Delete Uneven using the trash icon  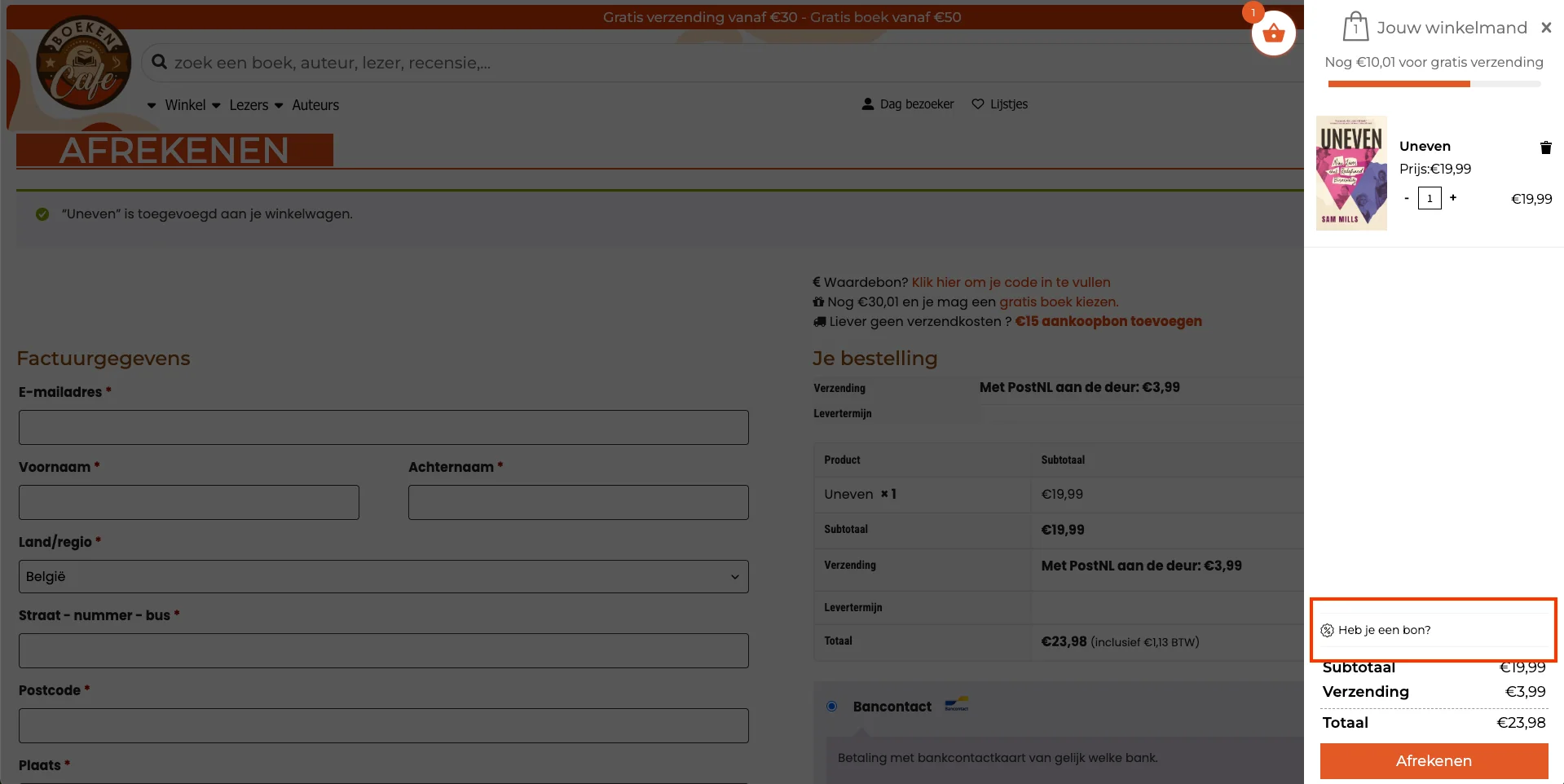click(1545, 148)
